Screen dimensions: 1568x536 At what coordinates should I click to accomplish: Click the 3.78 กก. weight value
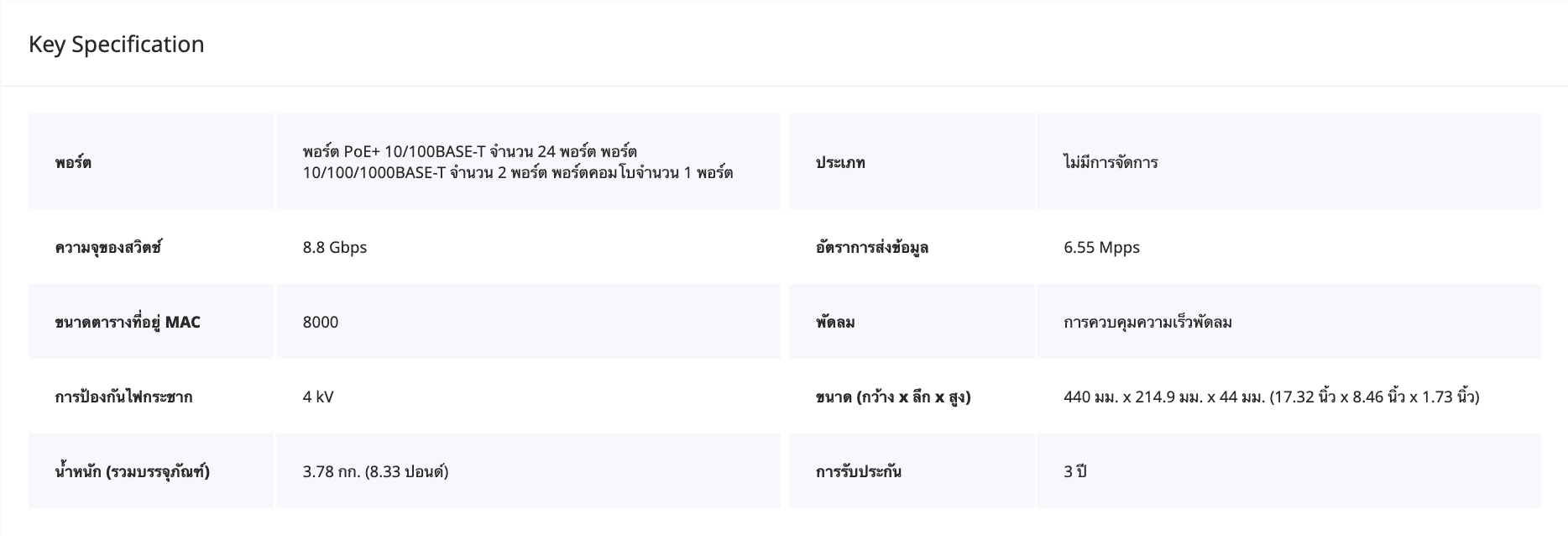point(375,471)
